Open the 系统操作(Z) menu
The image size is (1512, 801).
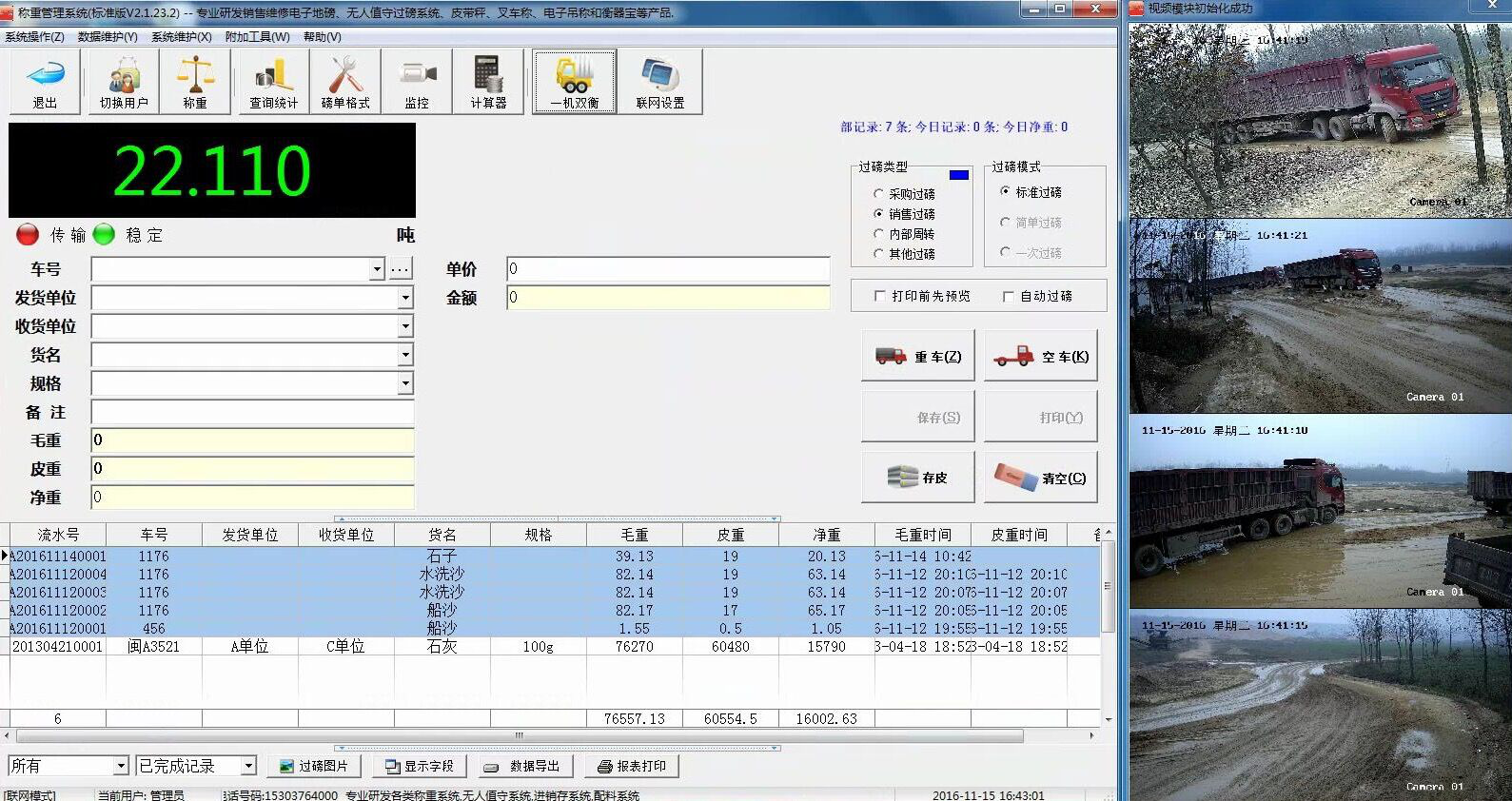(x=34, y=37)
